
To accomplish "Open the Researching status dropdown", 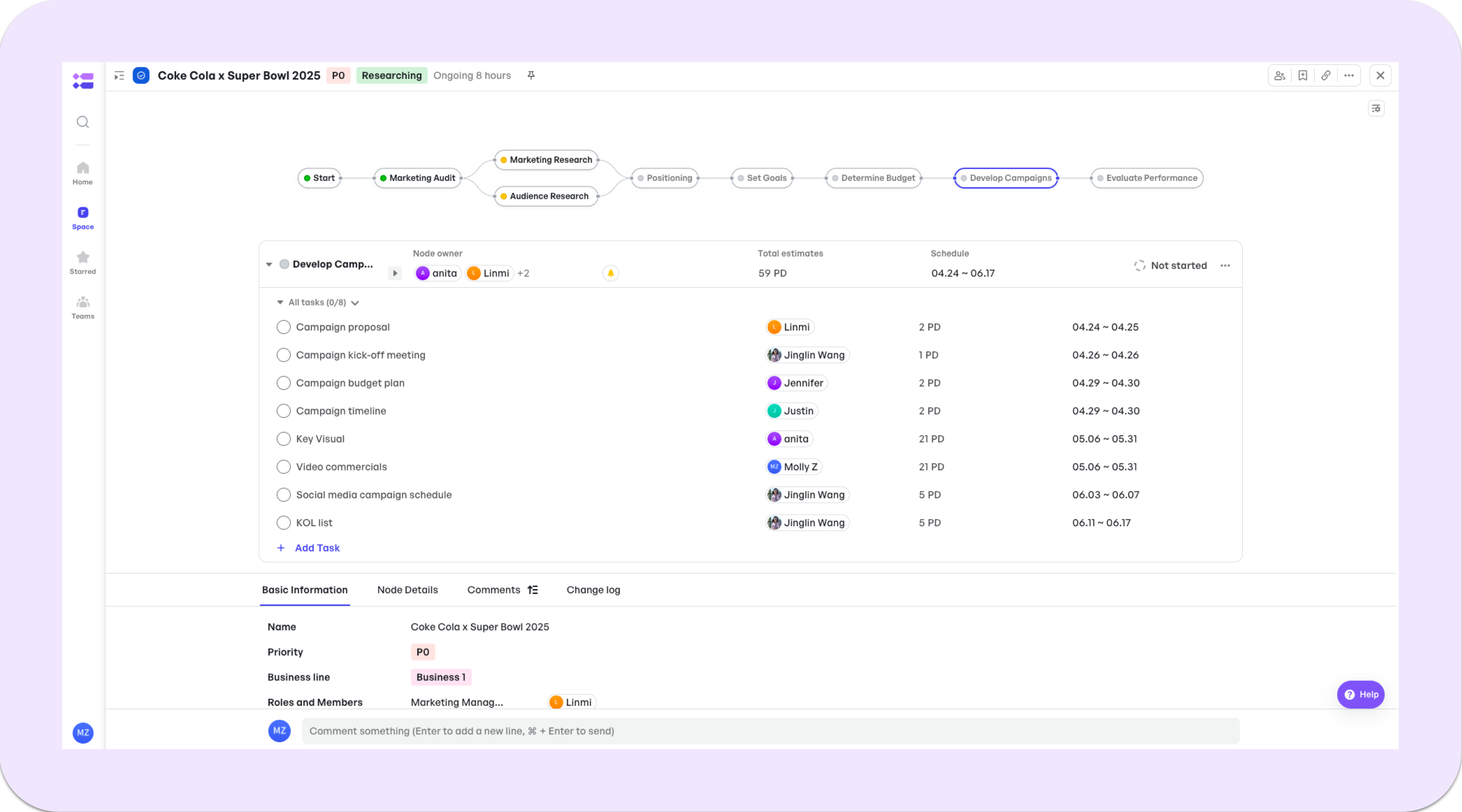I will click(x=391, y=76).
